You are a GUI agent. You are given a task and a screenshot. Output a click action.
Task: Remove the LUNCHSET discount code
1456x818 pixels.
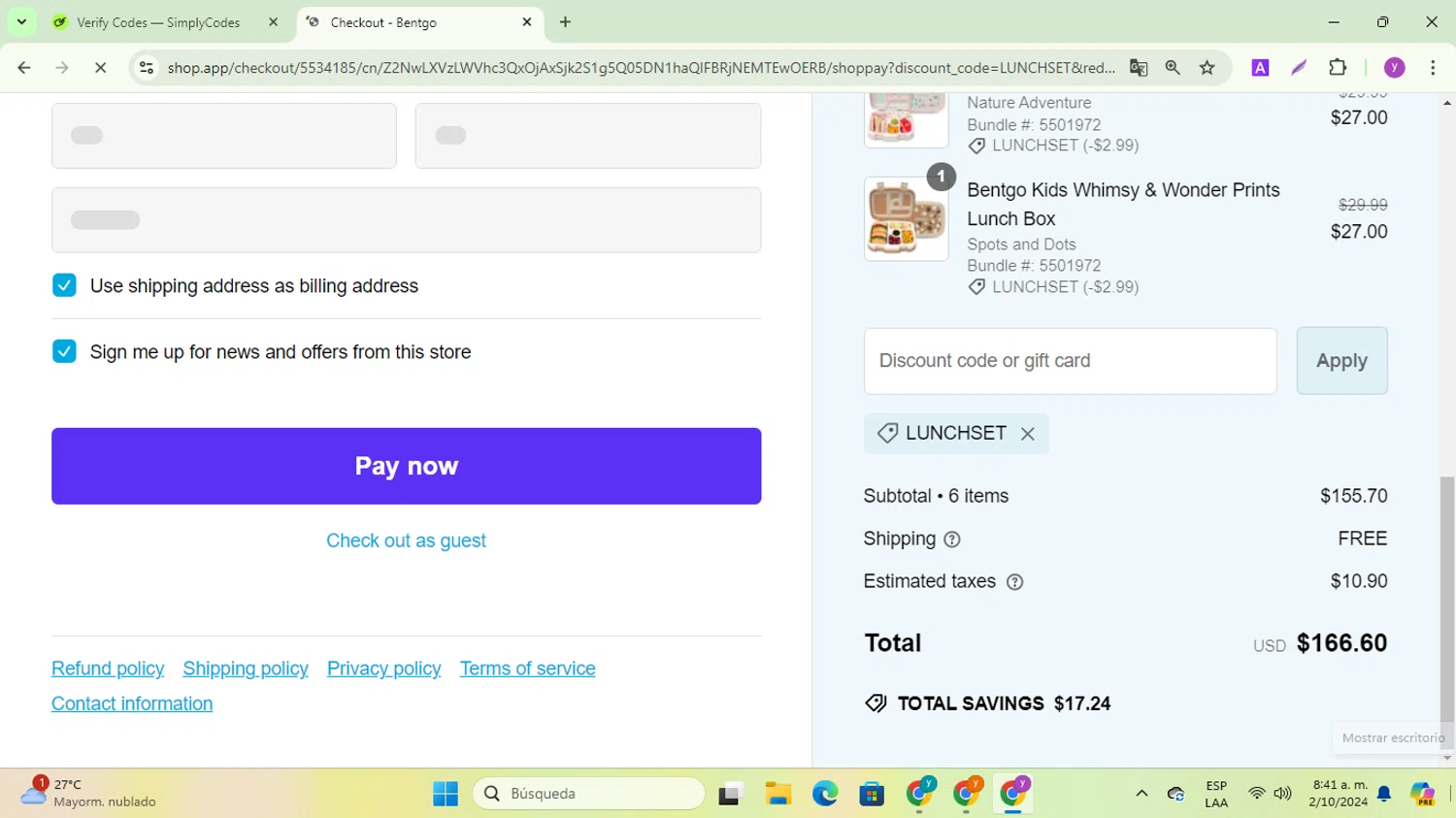pos(1027,434)
